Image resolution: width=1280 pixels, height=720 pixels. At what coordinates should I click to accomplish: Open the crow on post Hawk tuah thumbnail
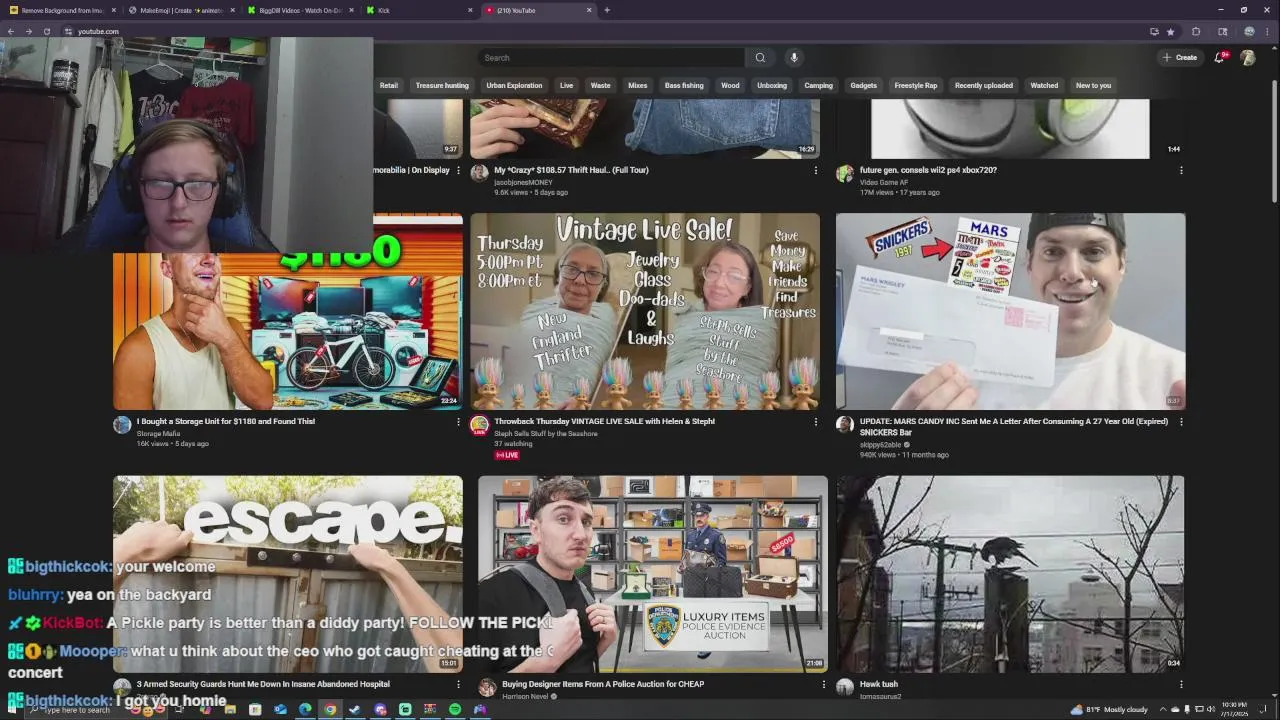1011,574
